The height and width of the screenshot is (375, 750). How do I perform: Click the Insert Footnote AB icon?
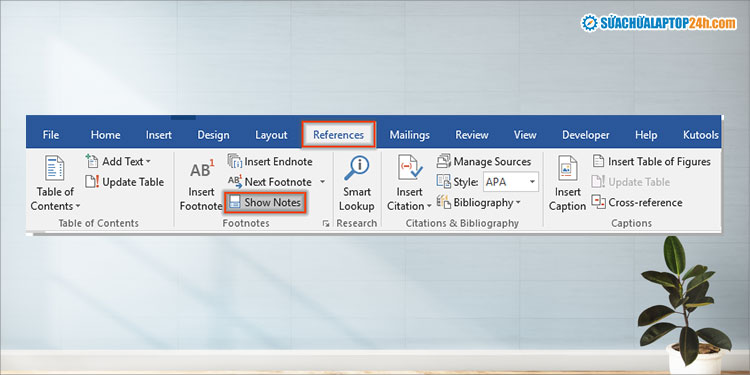[x=201, y=169]
